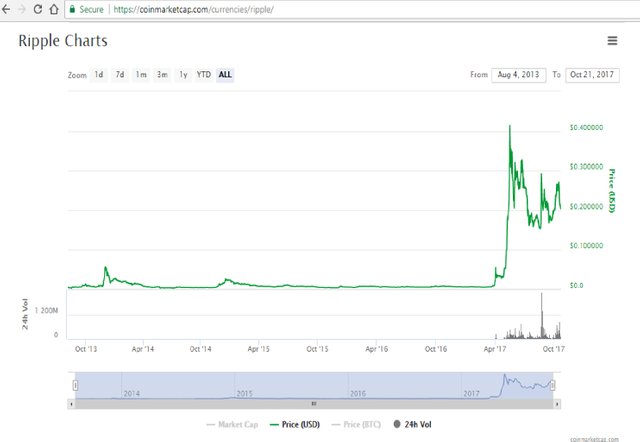Open the chart hamburger menu

(x=612, y=40)
